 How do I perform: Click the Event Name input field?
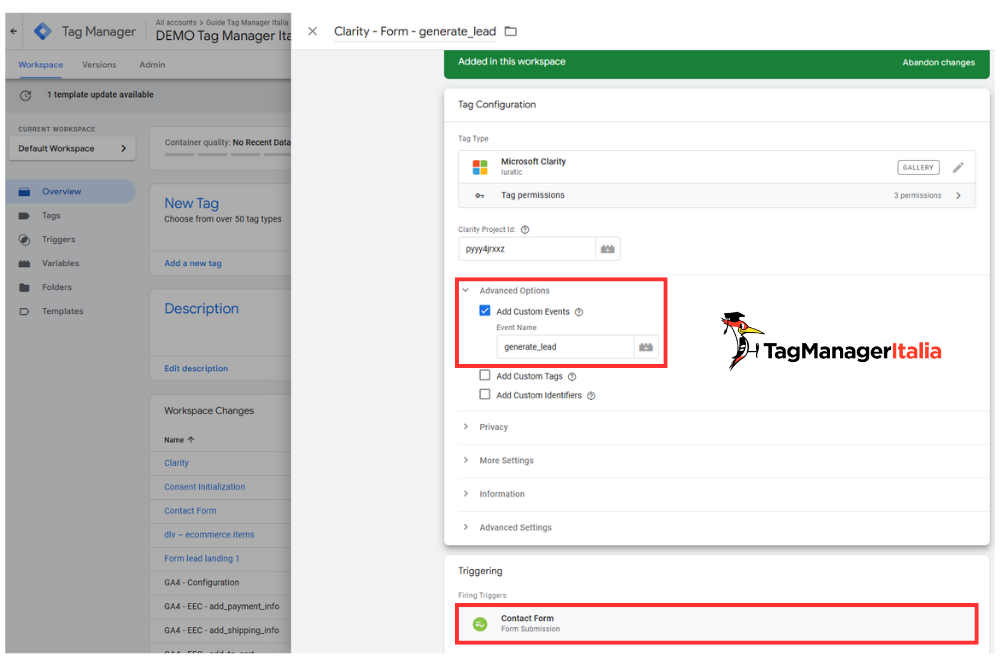[x=565, y=347]
